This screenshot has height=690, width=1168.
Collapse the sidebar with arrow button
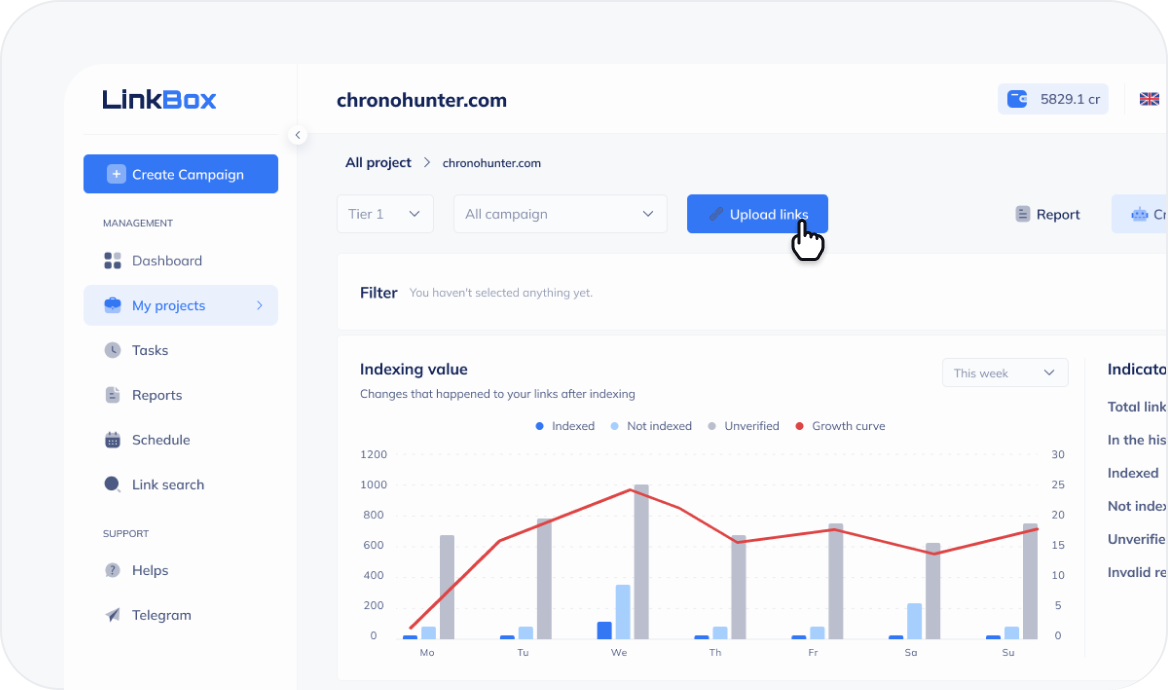(297, 135)
